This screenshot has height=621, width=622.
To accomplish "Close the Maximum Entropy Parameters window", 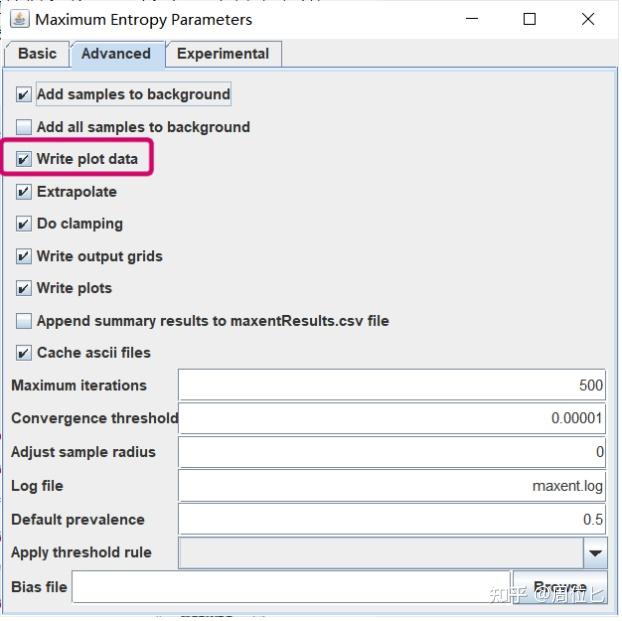I will coord(588,19).
